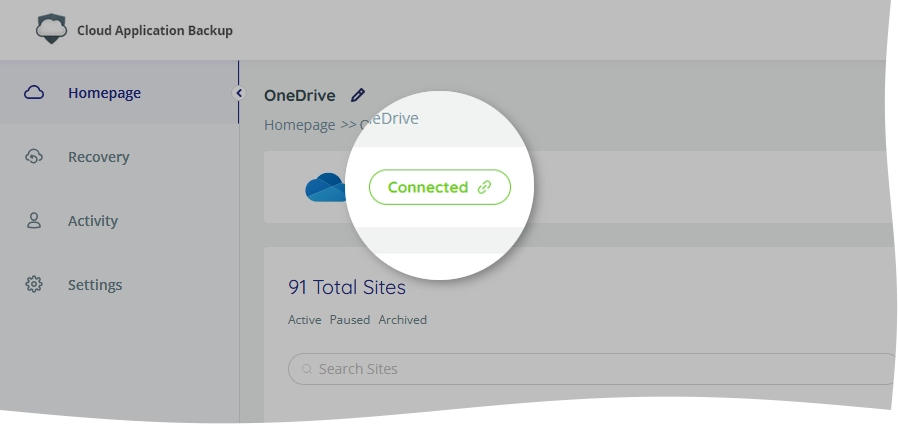Follow the Homepage breadcrumb link
The height and width of the screenshot is (424, 898).
click(300, 125)
